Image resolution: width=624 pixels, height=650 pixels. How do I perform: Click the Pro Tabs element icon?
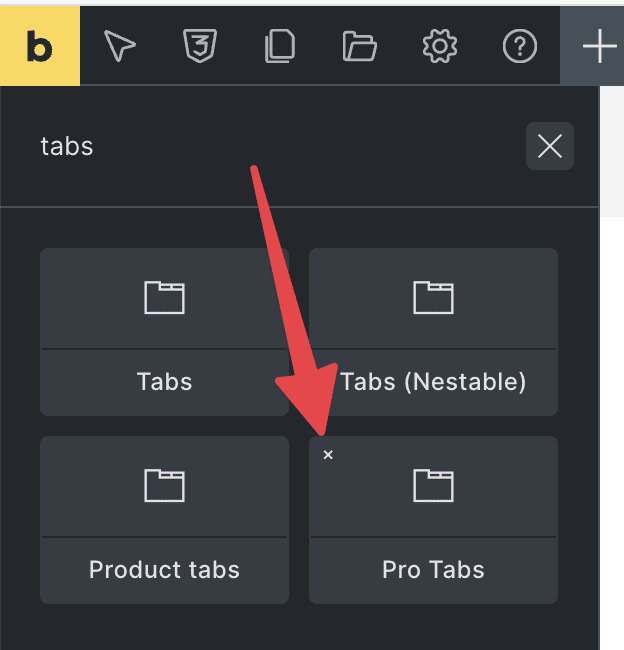tap(433, 485)
